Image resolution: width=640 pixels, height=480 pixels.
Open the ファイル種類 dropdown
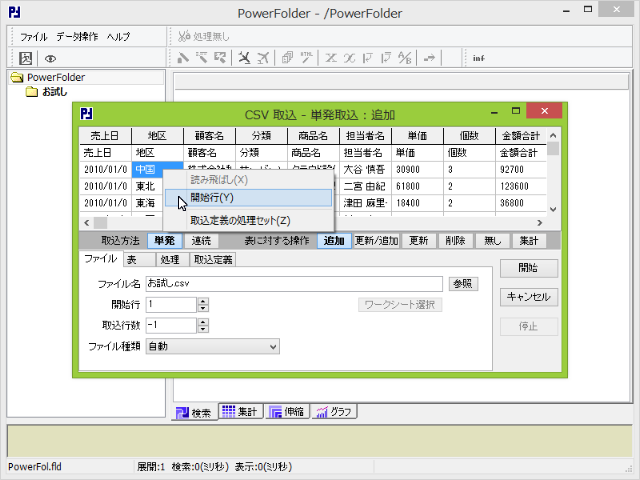click(x=213, y=347)
